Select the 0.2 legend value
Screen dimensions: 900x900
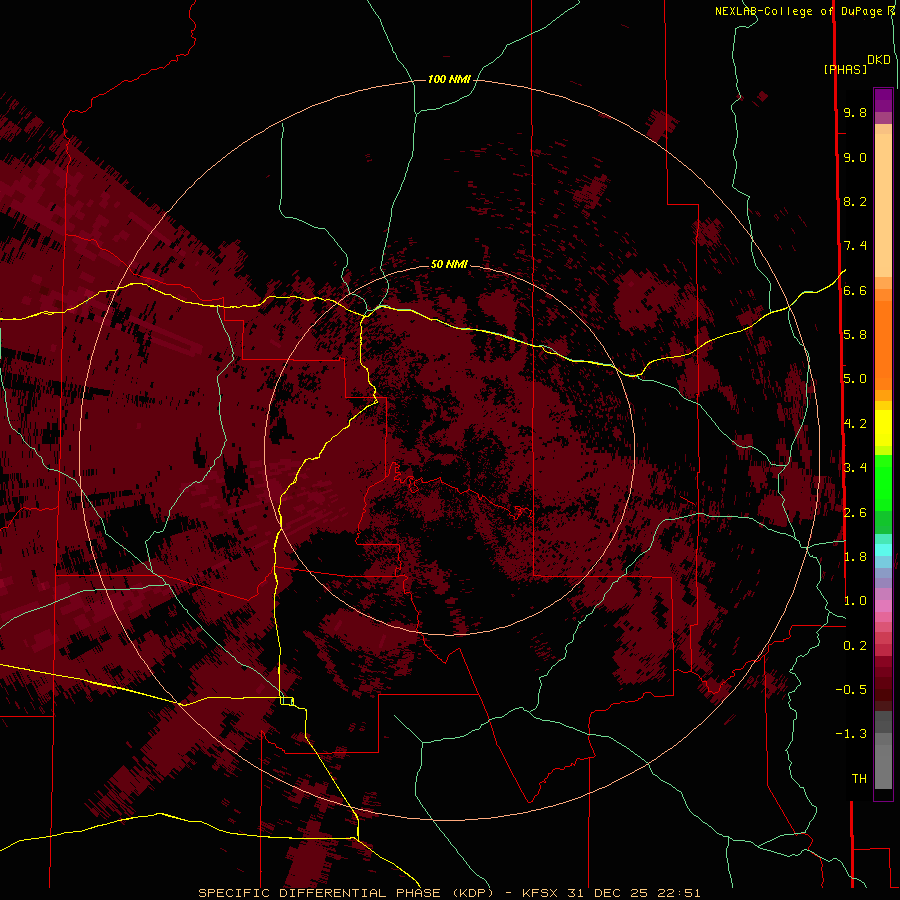coord(855,646)
